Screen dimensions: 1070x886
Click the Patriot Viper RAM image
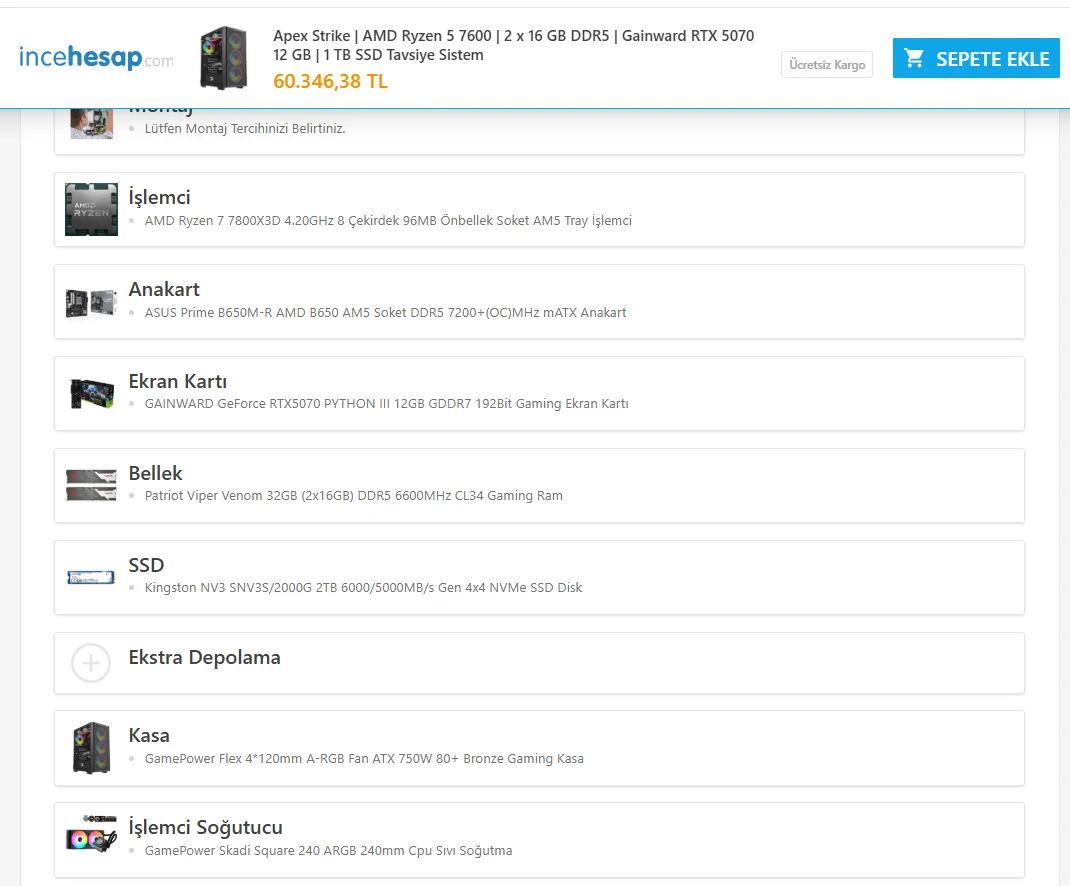pyautogui.click(x=91, y=485)
